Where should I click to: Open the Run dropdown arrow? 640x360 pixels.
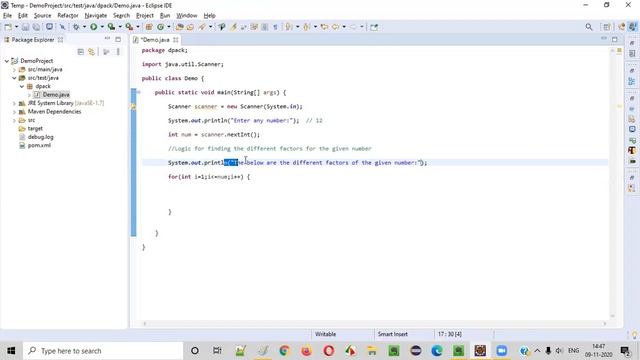pos(102,27)
